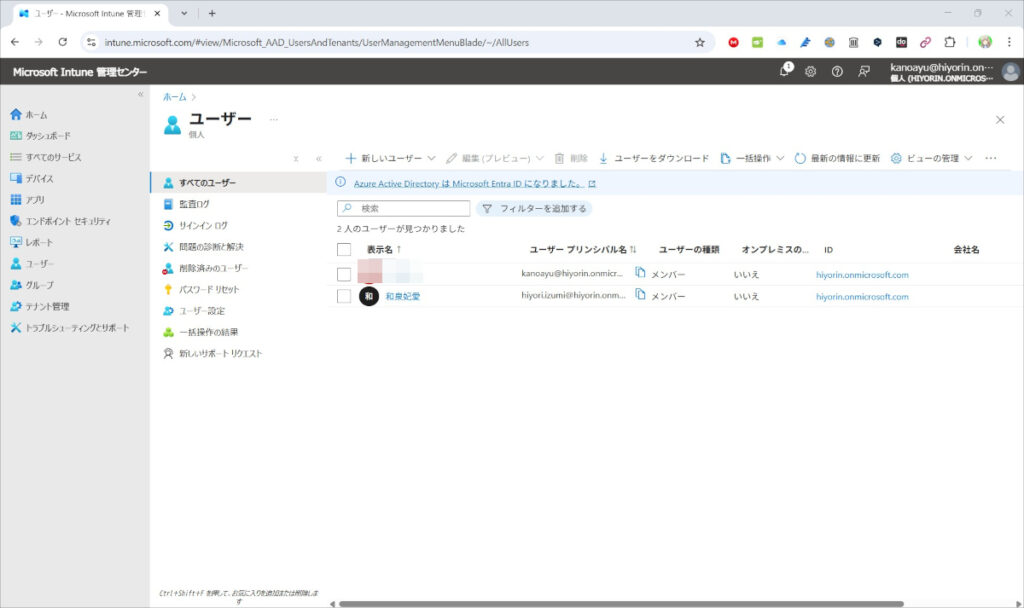The height and width of the screenshot is (608, 1024).
Task: Click the horizontal scrollbar below the table
Action: (620, 604)
